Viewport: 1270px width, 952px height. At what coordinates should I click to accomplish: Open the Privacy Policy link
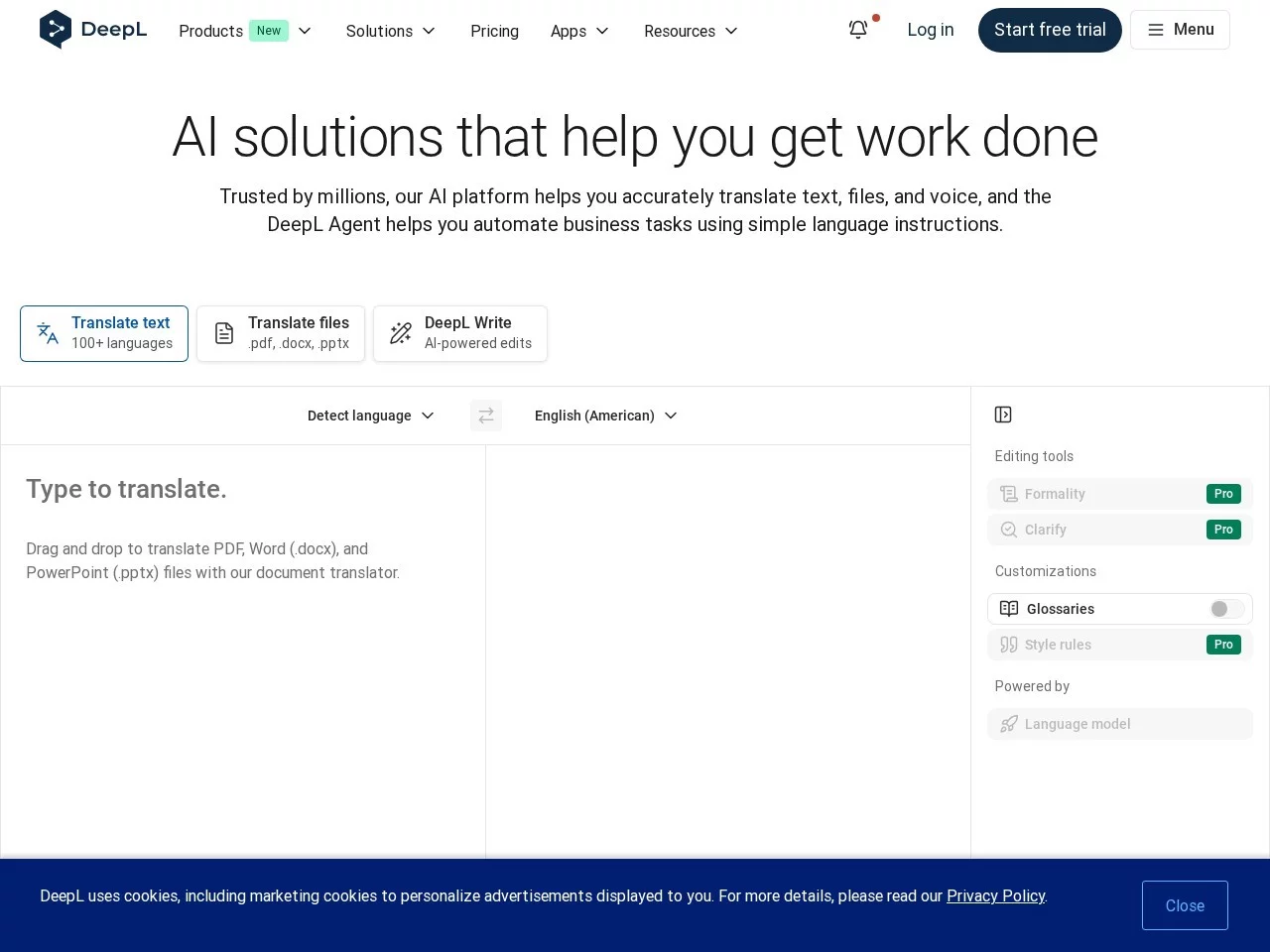point(995,895)
